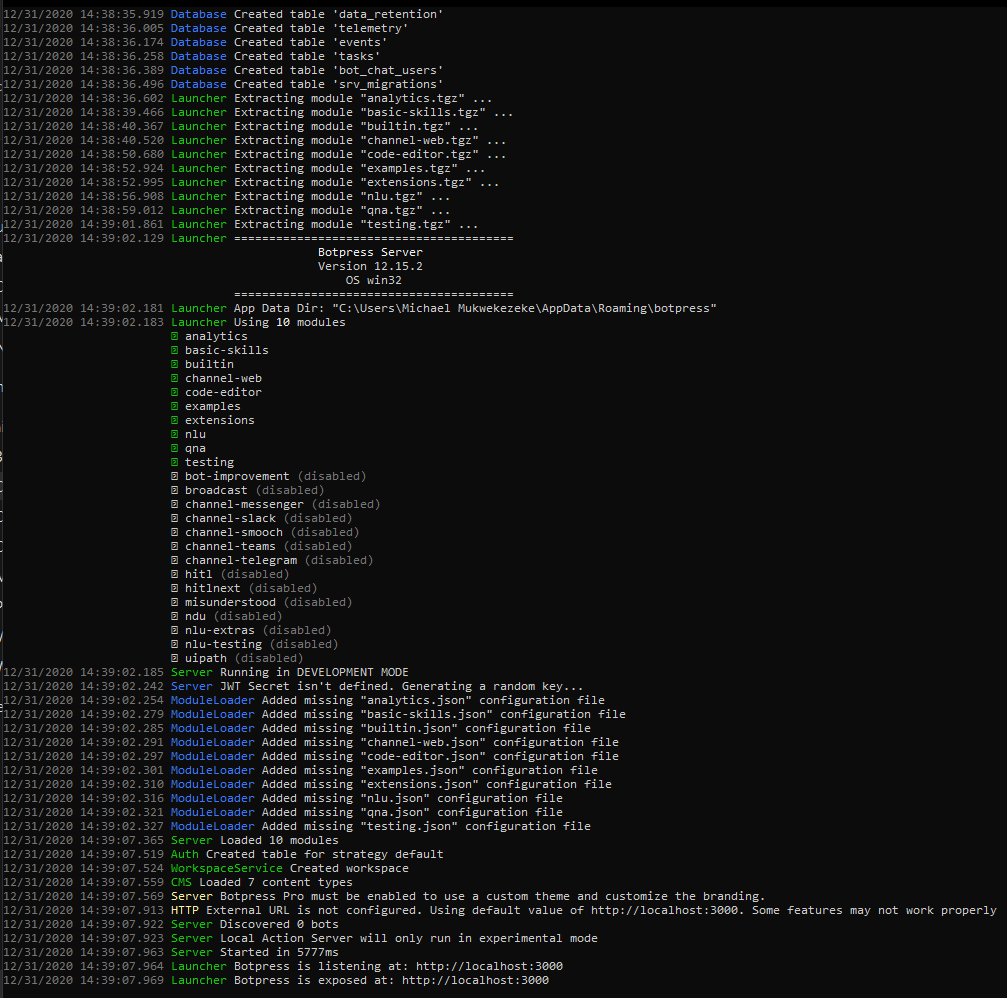Click the disabled "uipath" module name
Image resolution: width=1007 pixels, height=998 pixels.
(206, 658)
